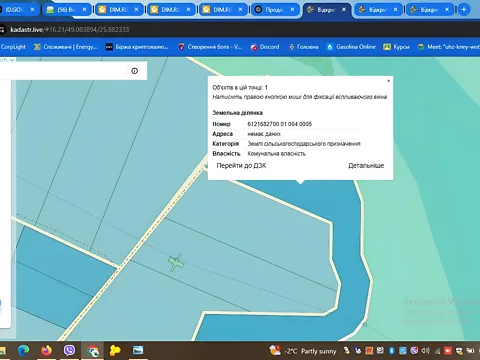Viewport: 480px width, 360px height.
Task: Open Firefox from the taskbar
Action: click(x=47, y=350)
